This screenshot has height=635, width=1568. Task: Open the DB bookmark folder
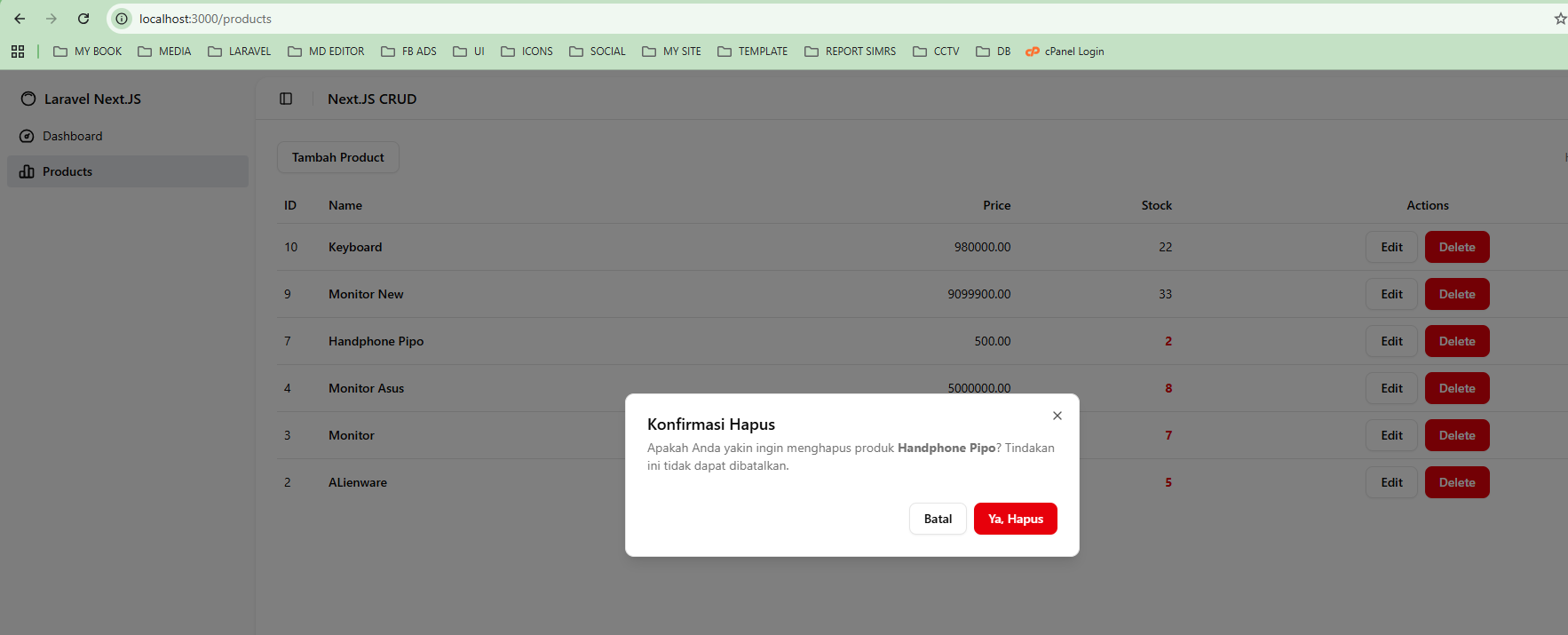click(993, 52)
